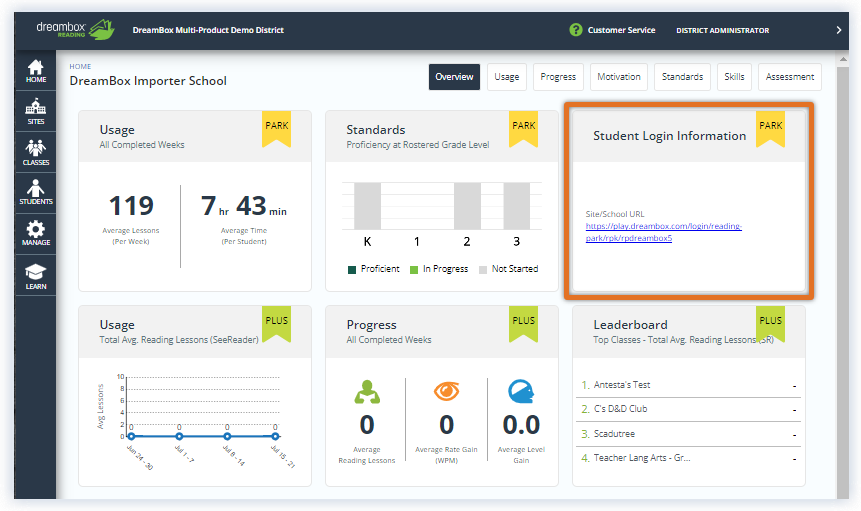Click the 0.0 Average Level Gain value
Viewport: 861px width, 511px height.
click(x=521, y=425)
